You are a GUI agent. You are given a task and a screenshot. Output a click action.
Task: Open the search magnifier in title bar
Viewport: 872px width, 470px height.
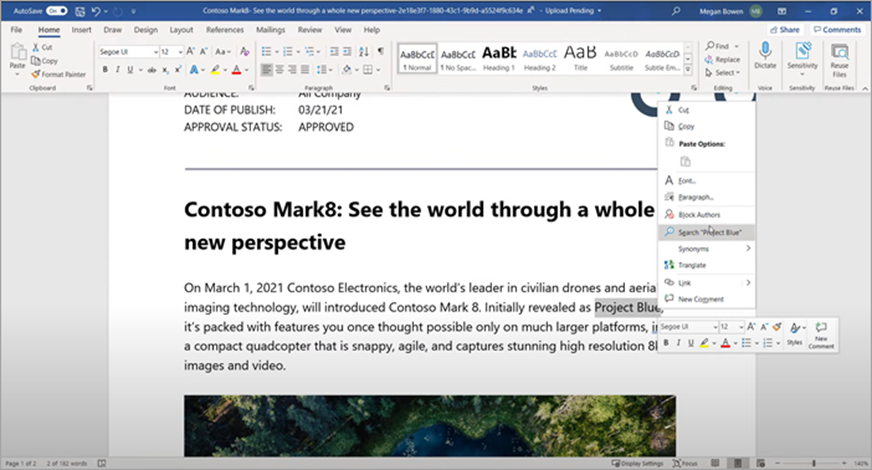tap(676, 11)
